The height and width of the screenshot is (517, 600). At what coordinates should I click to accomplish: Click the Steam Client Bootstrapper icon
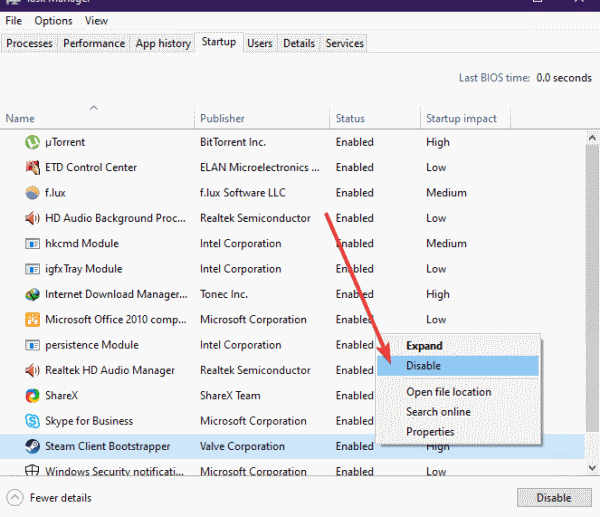33,446
